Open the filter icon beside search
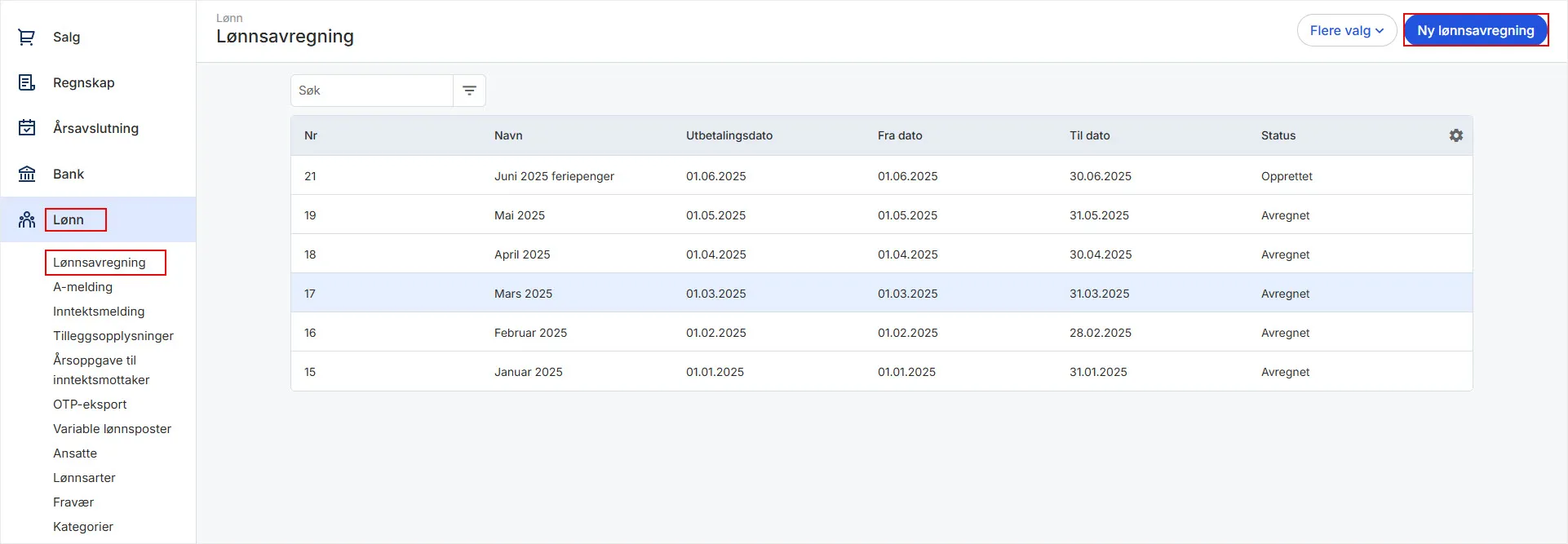 pos(469,91)
